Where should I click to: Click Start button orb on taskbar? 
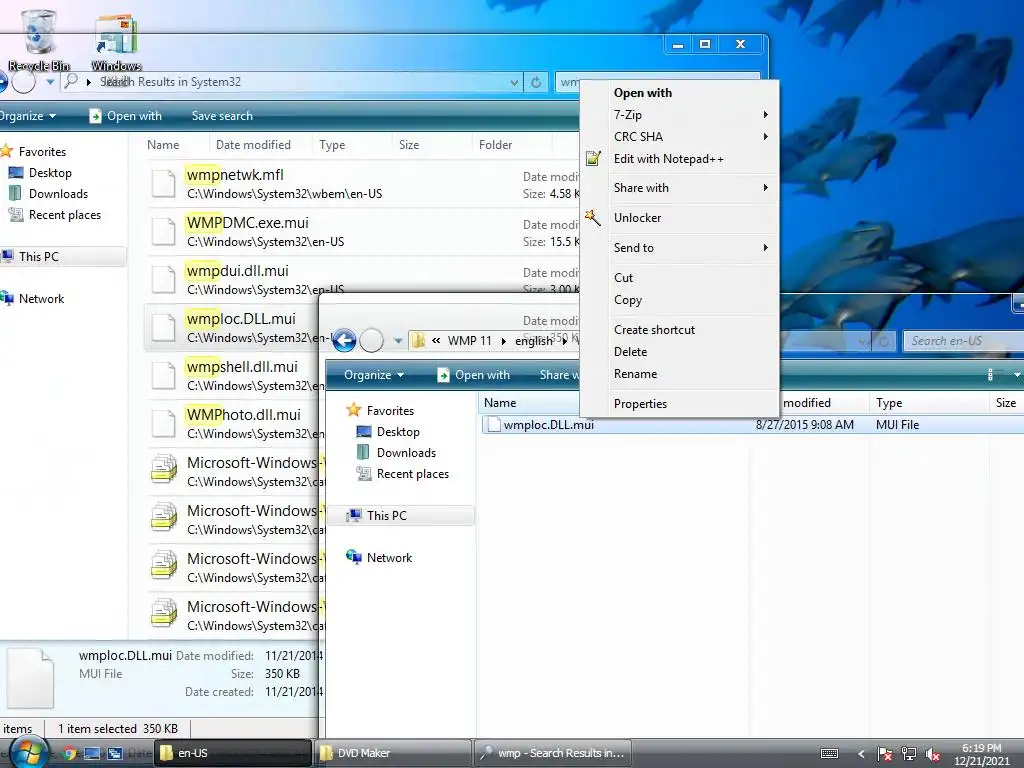point(28,753)
